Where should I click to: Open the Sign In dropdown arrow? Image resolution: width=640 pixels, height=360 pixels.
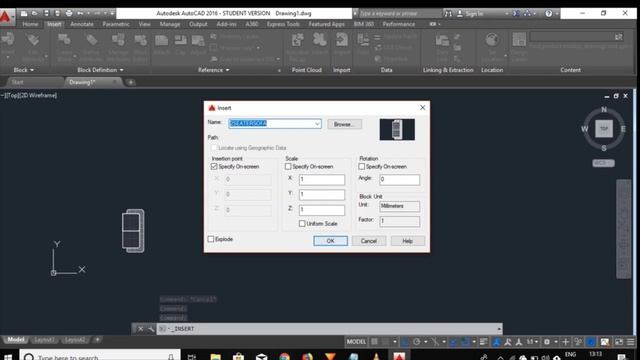(x=507, y=13)
